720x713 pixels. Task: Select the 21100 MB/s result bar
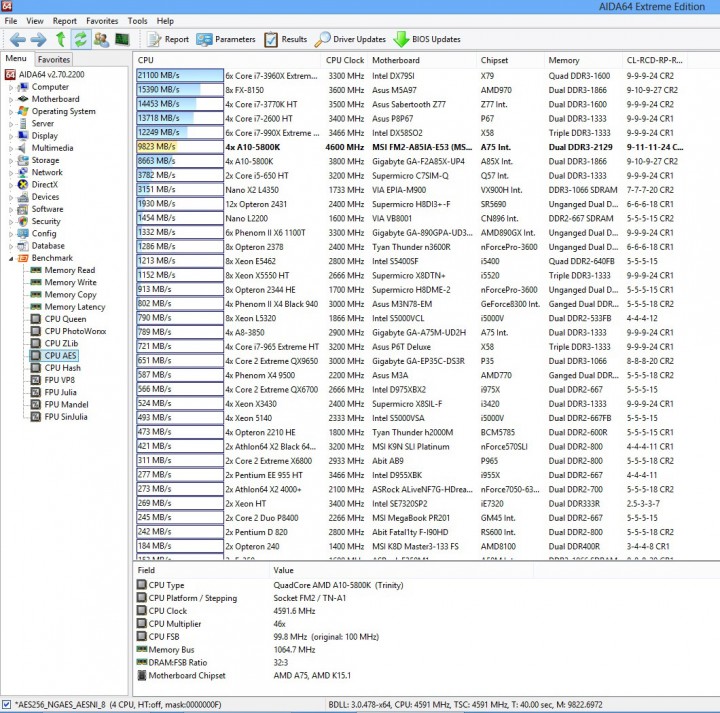tap(180, 76)
